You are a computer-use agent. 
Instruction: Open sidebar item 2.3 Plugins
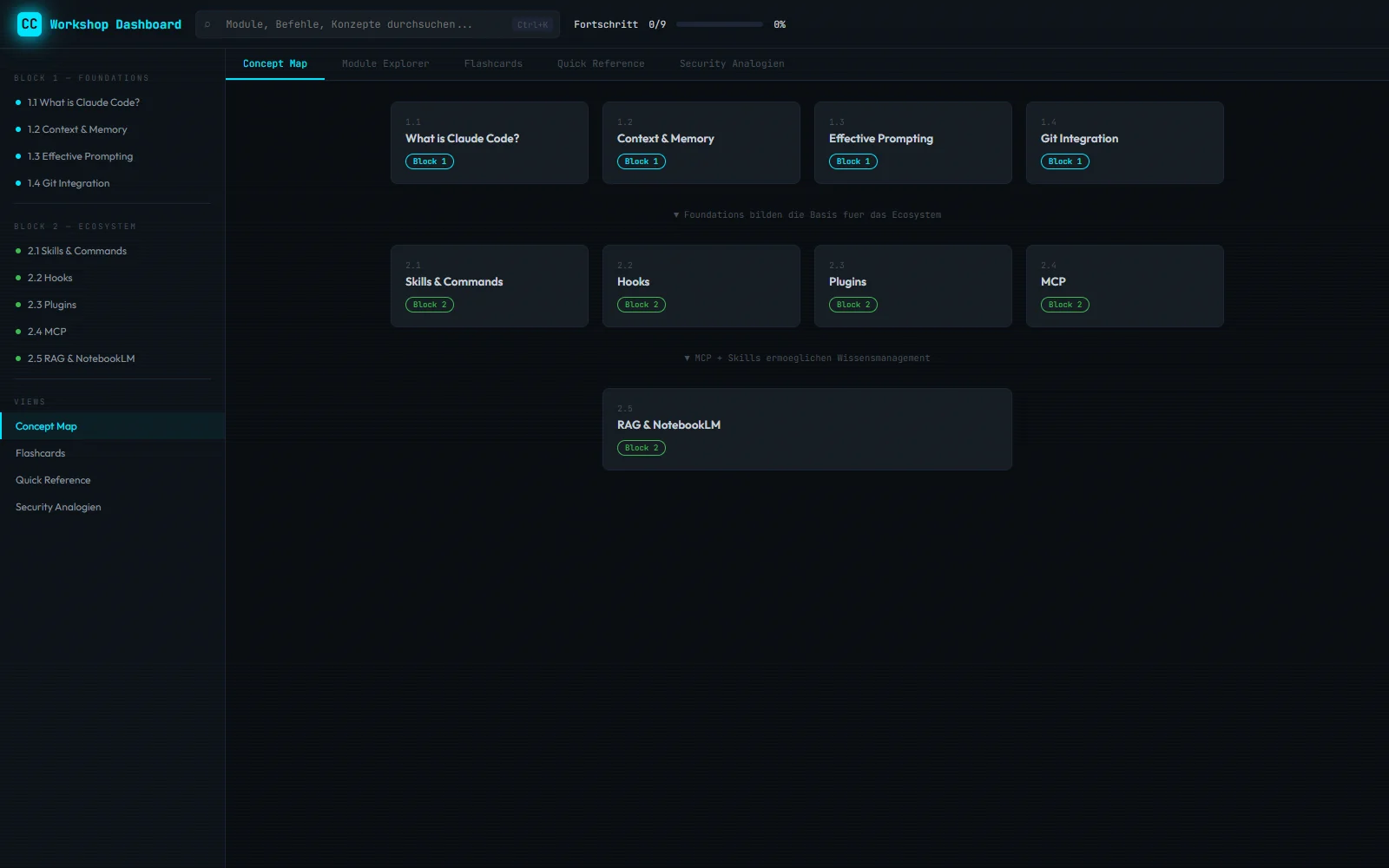[113, 305]
